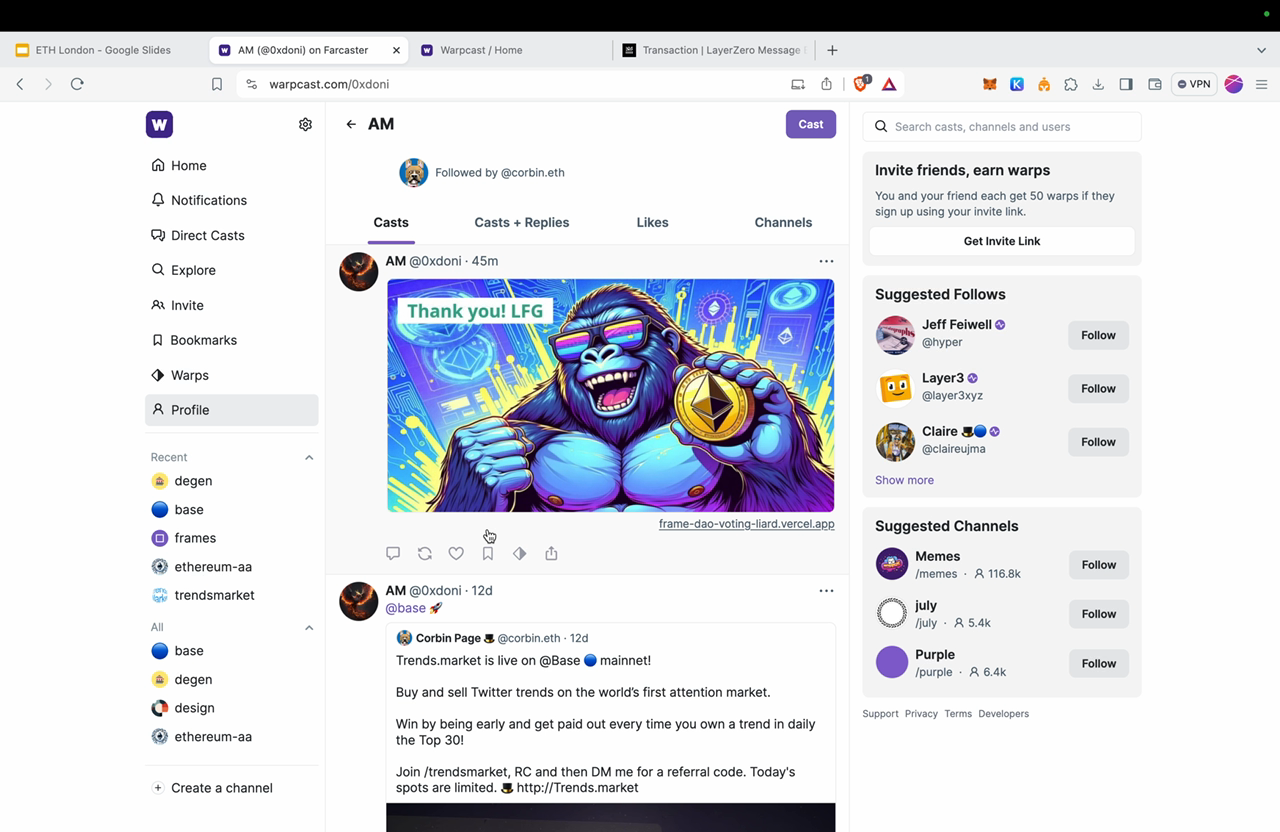Open a new browser tab

click(x=832, y=50)
